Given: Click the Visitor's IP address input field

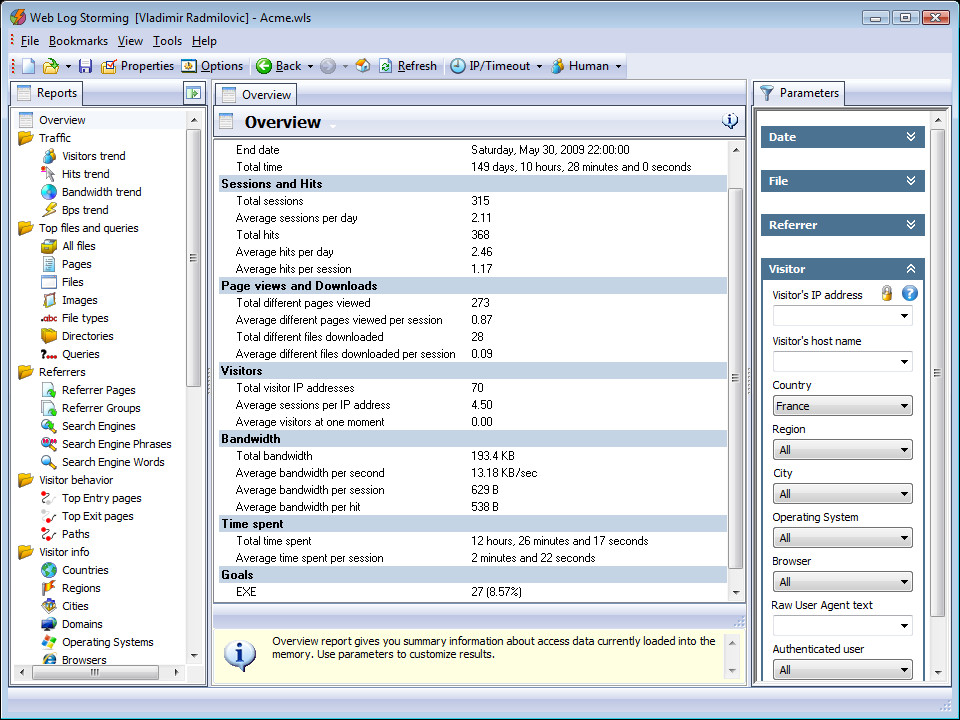Looking at the screenshot, I should point(842,317).
